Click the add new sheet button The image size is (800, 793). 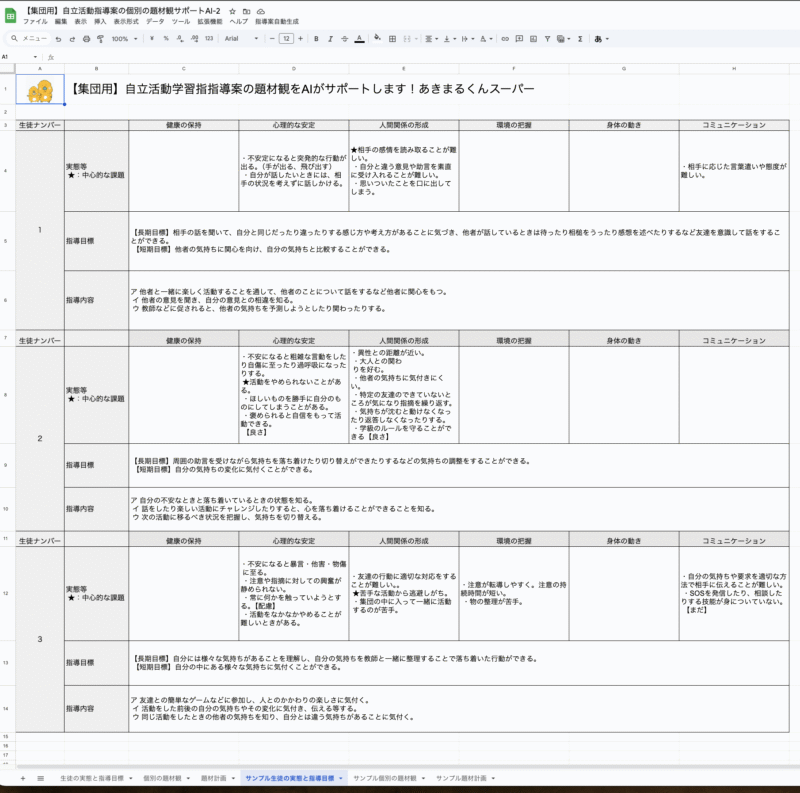point(23,778)
